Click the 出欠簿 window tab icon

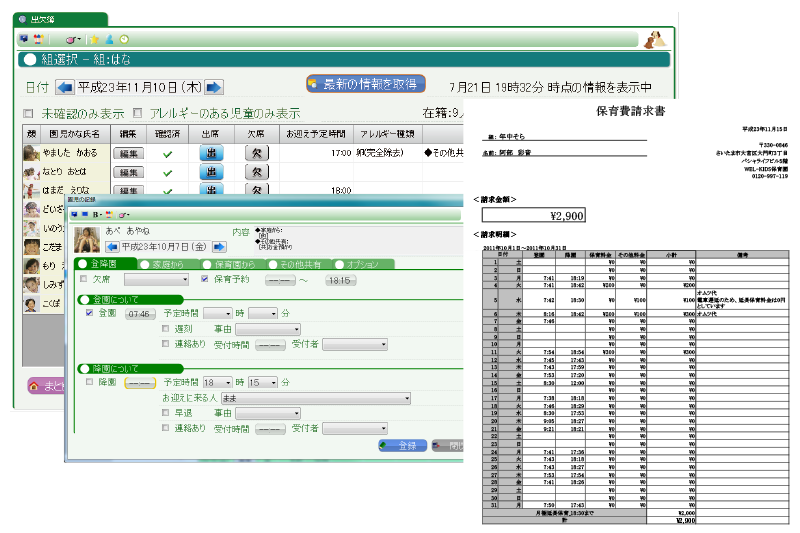coord(22,19)
